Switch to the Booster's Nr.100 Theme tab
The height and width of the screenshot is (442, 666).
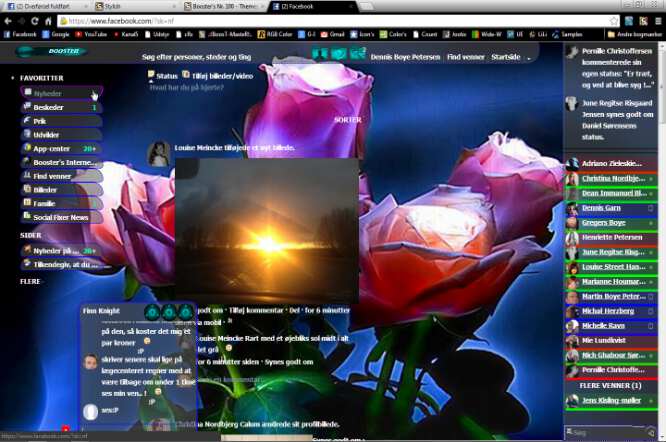click(x=223, y=6)
